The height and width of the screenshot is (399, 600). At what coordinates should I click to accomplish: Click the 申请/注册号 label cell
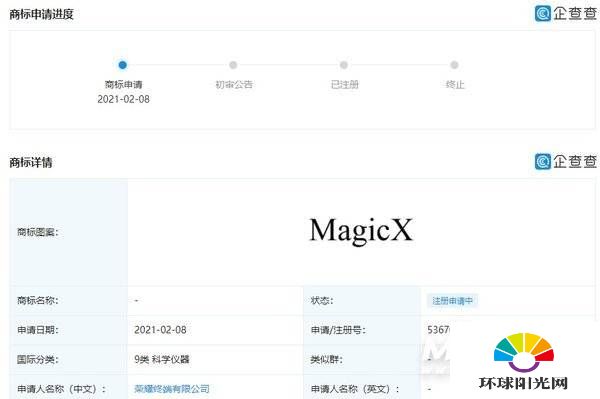click(338, 330)
